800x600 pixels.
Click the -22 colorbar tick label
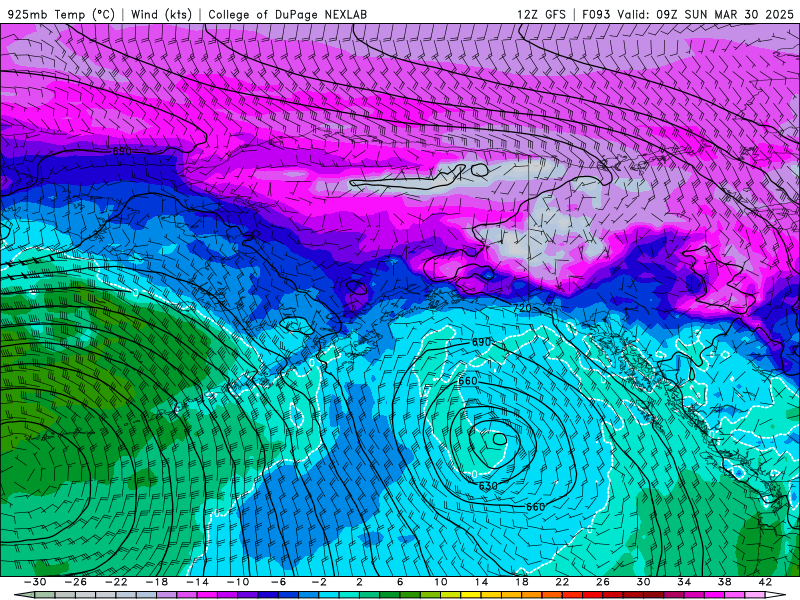click(x=116, y=582)
